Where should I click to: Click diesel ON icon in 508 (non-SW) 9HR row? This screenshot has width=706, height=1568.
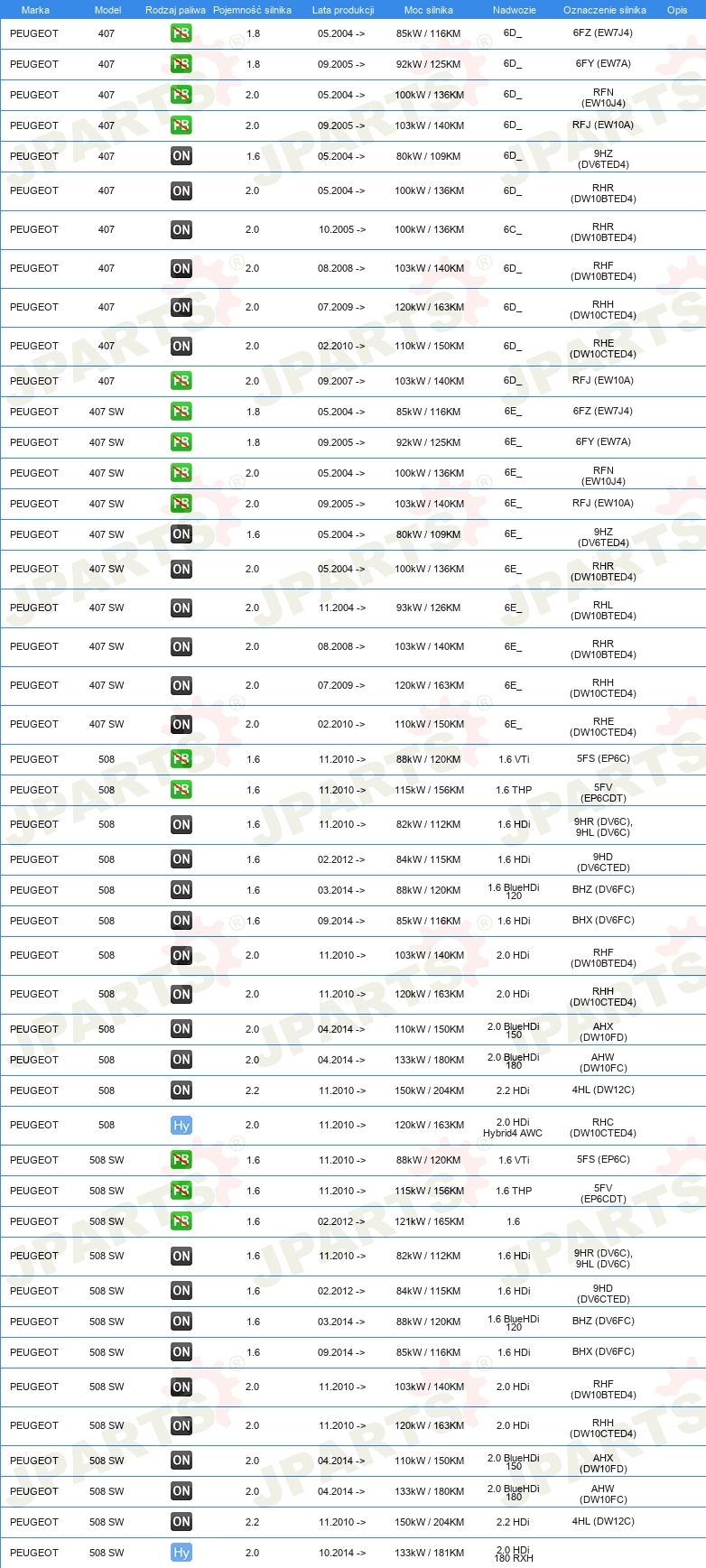click(181, 825)
